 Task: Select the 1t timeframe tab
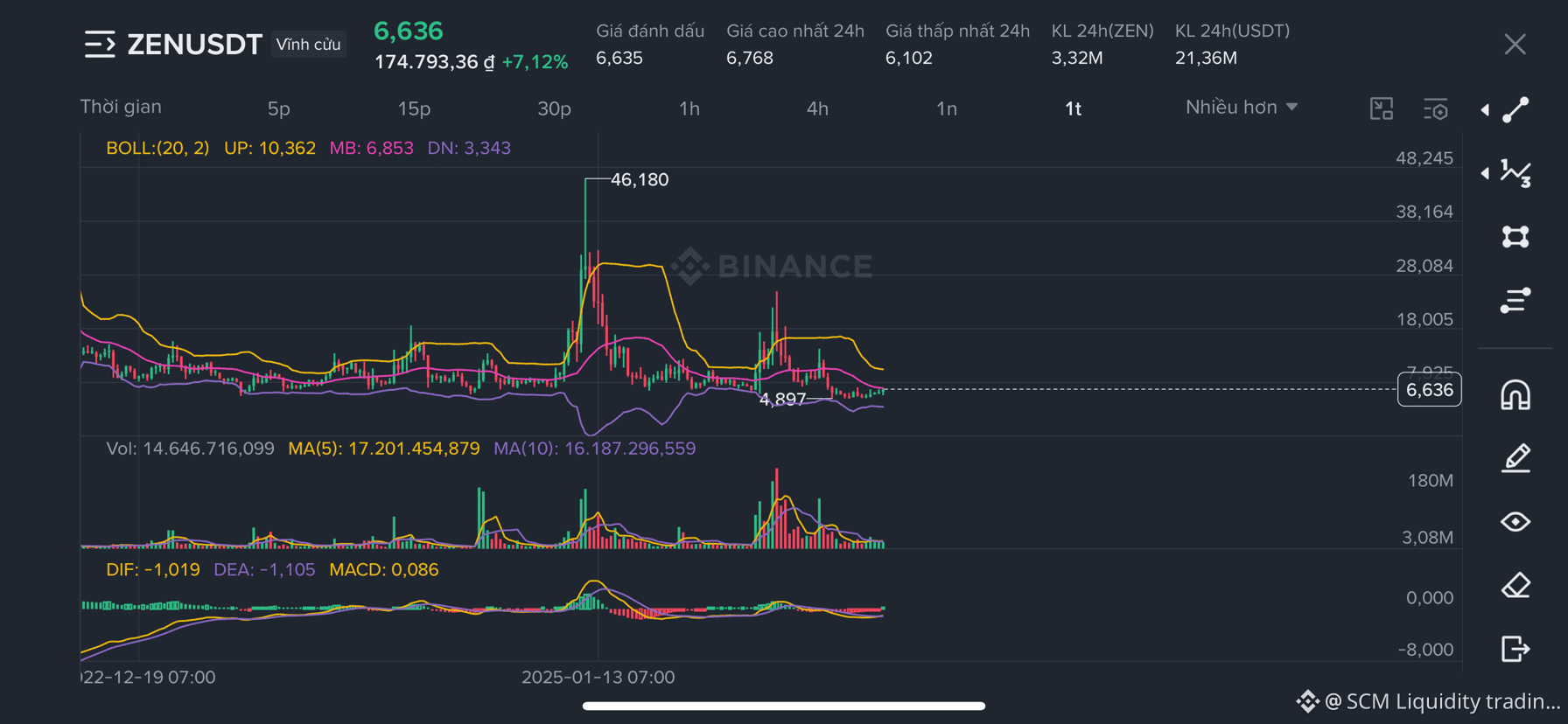(1074, 108)
